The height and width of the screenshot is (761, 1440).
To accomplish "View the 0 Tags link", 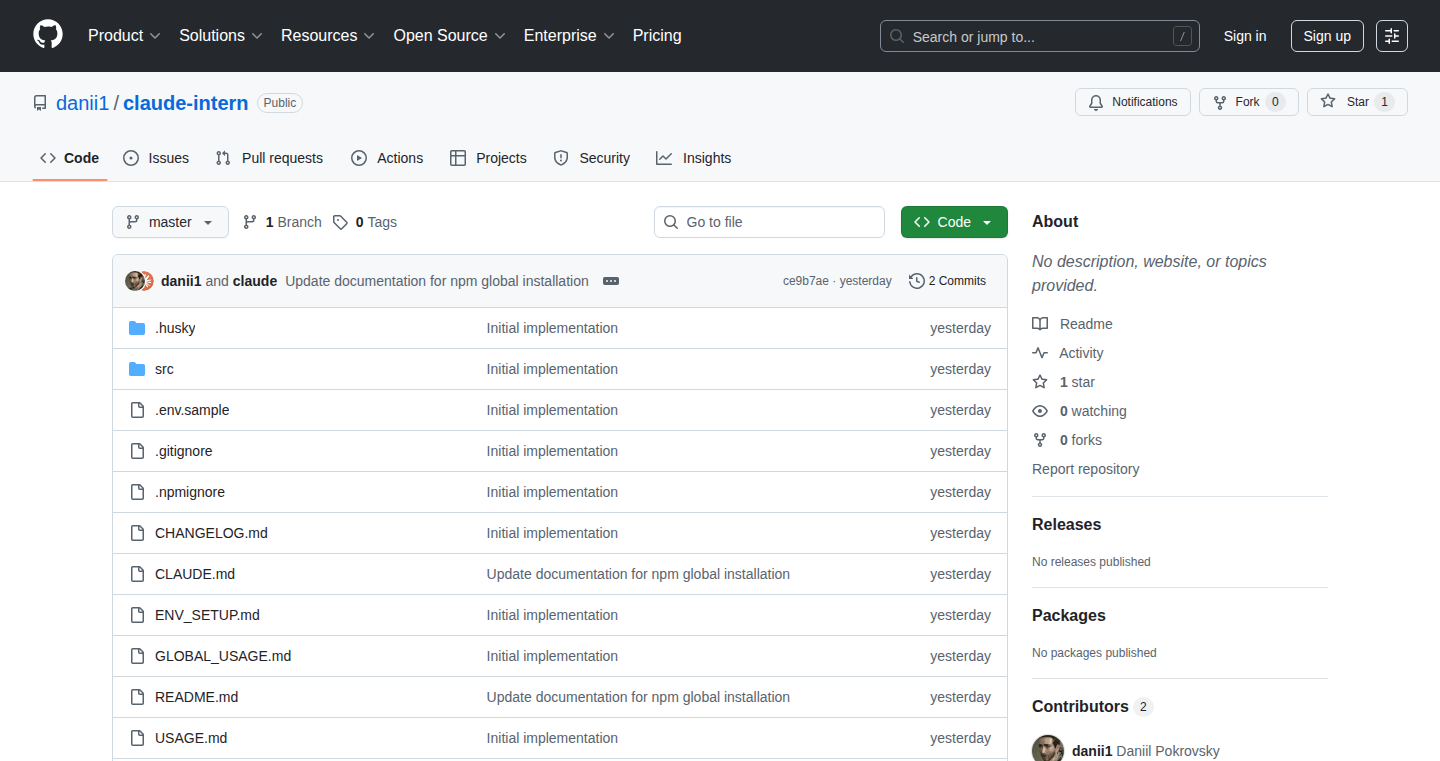I will point(365,222).
